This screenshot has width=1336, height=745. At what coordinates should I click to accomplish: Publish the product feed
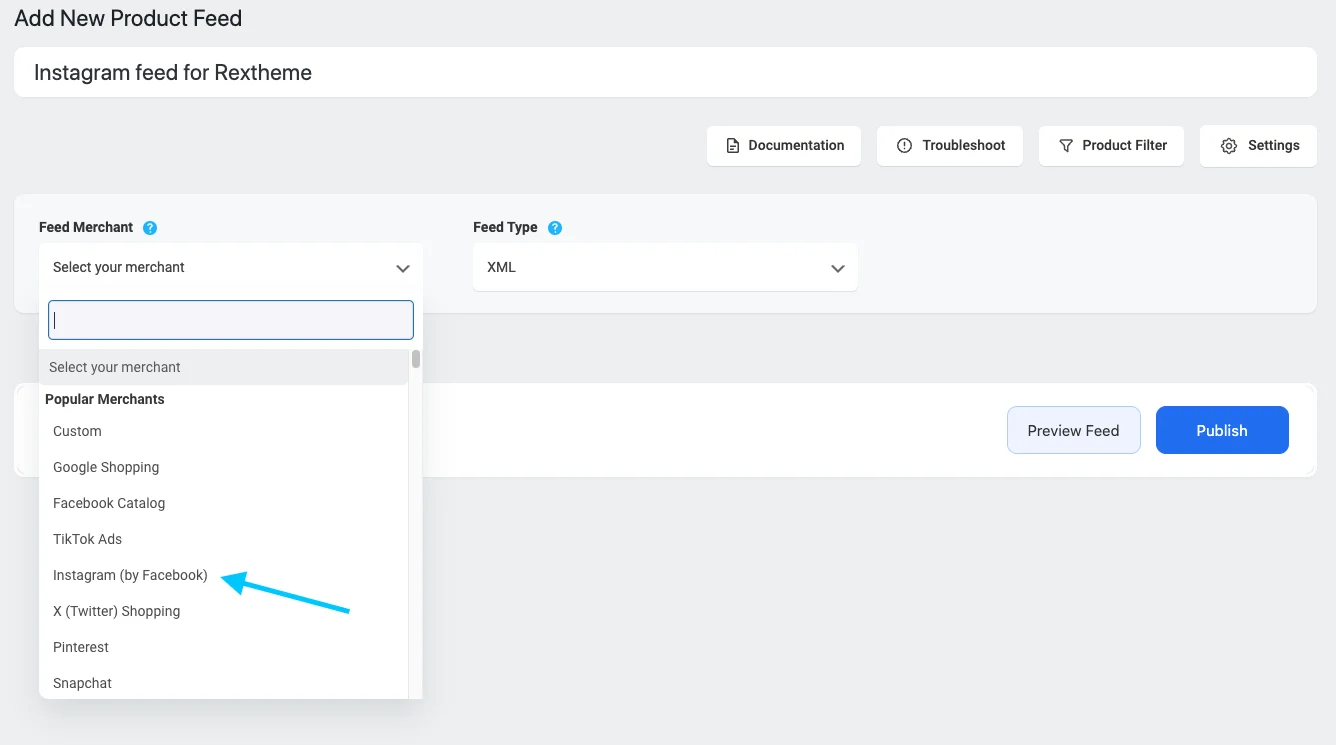[x=1222, y=430]
